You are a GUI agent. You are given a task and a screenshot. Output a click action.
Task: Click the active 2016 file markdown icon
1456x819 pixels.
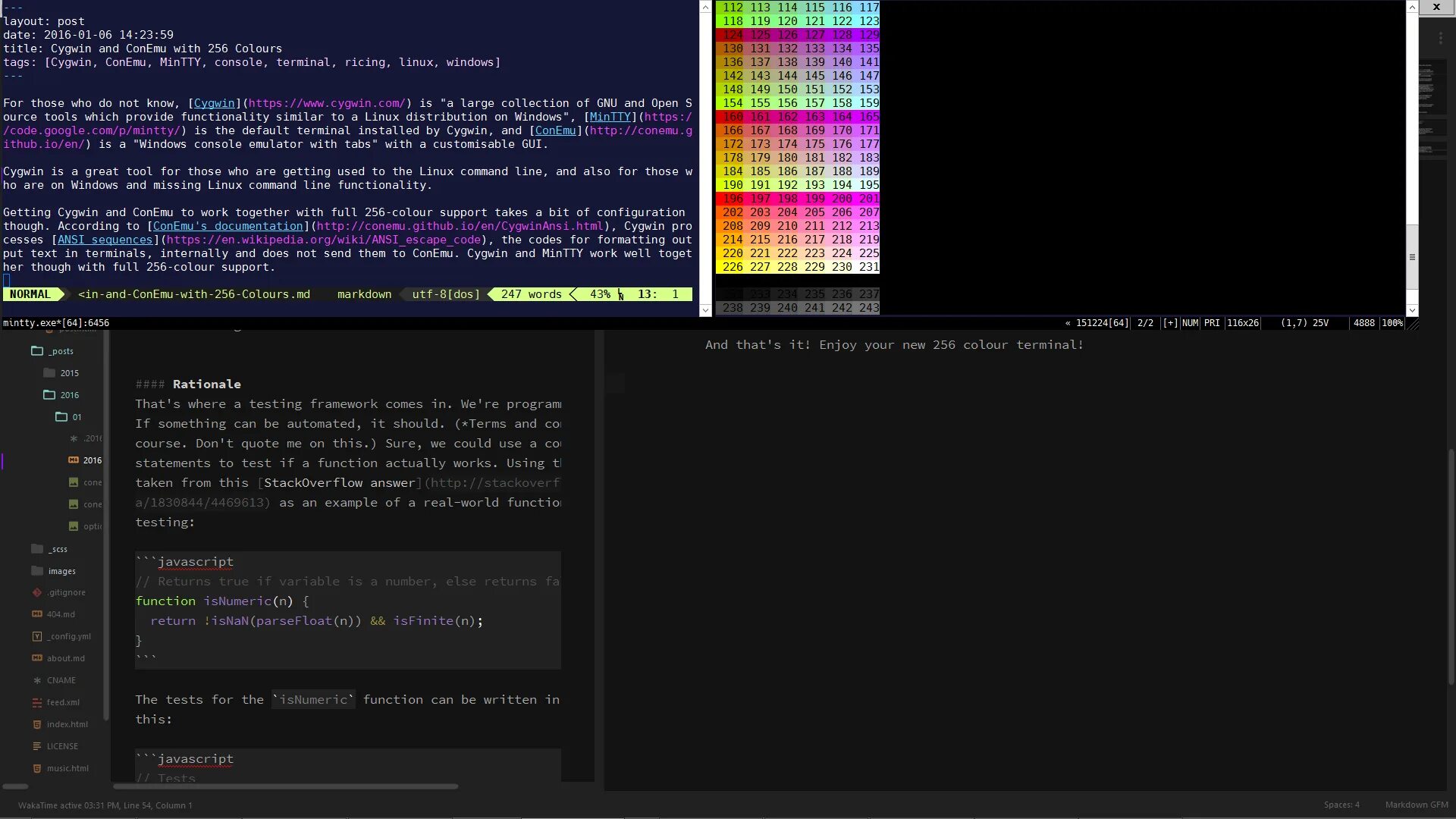point(74,460)
